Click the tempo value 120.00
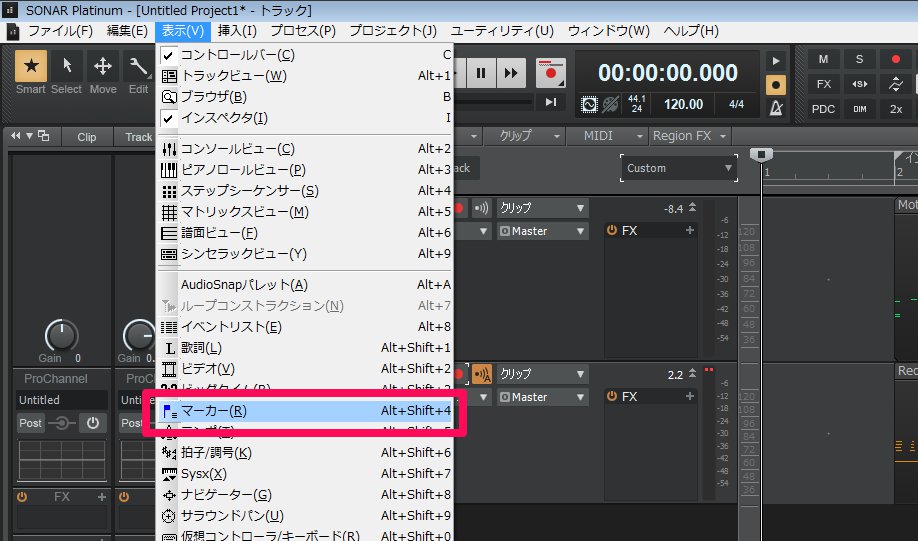 (683, 104)
